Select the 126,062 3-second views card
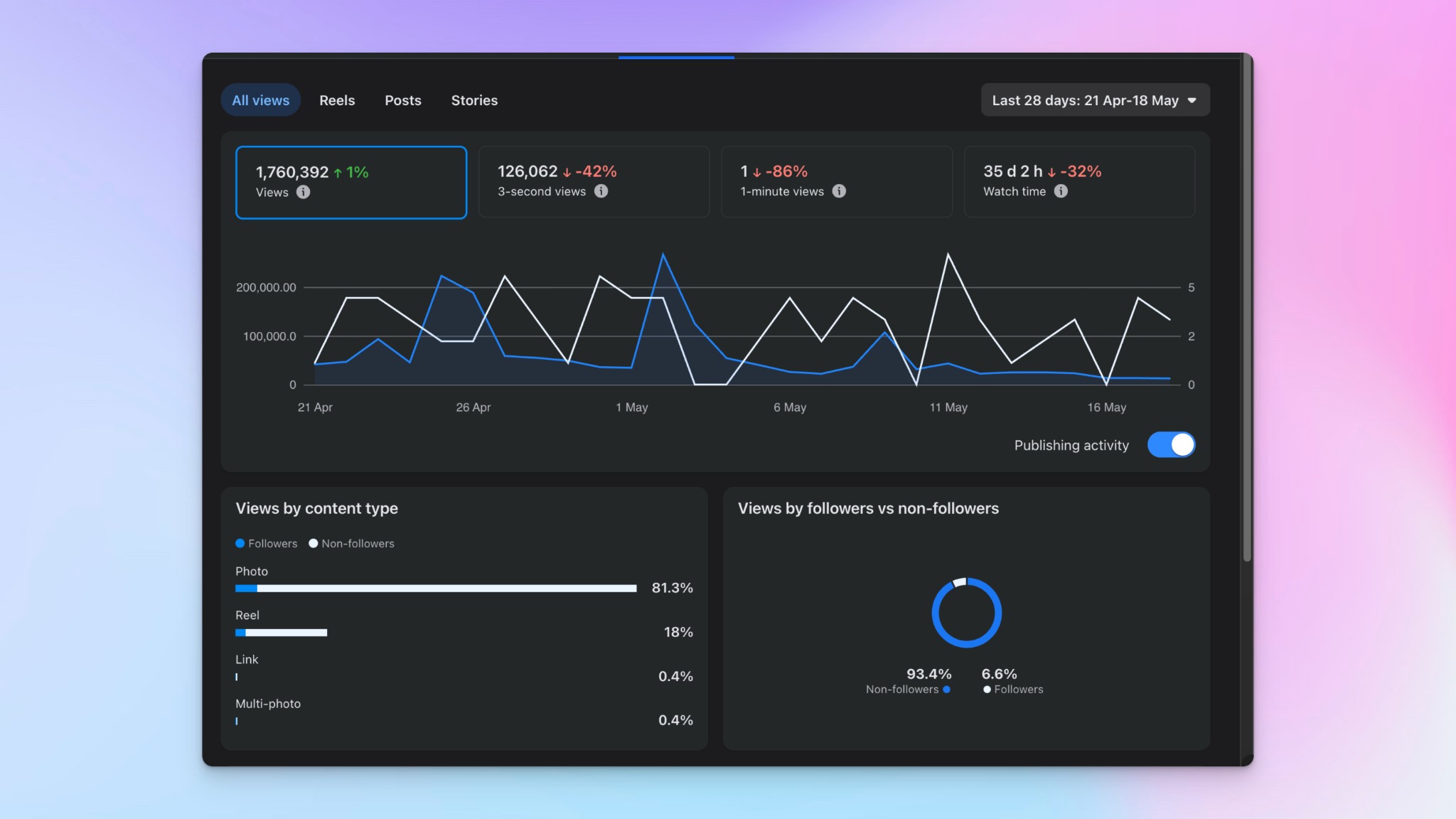The width and height of the screenshot is (1456, 819). pos(594,182)
